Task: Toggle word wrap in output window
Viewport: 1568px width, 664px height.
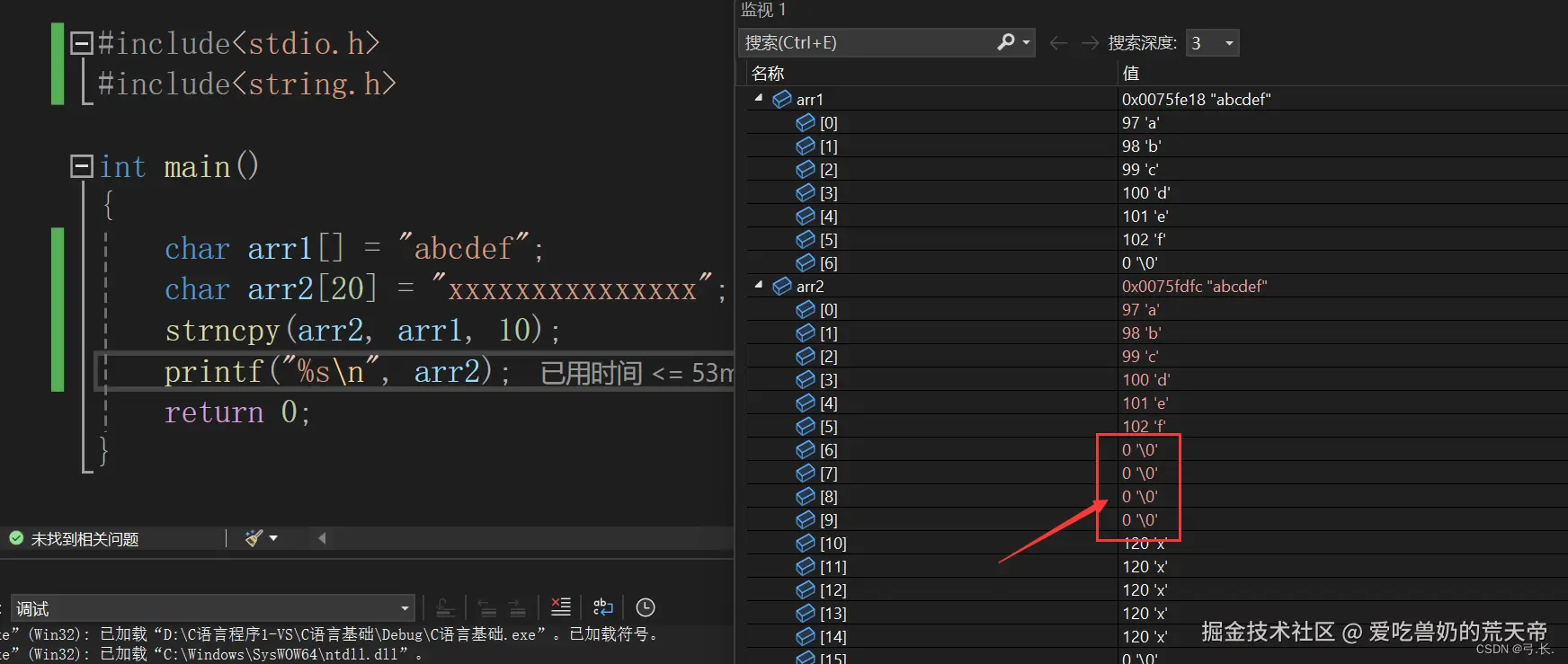Action: (603, 607)
